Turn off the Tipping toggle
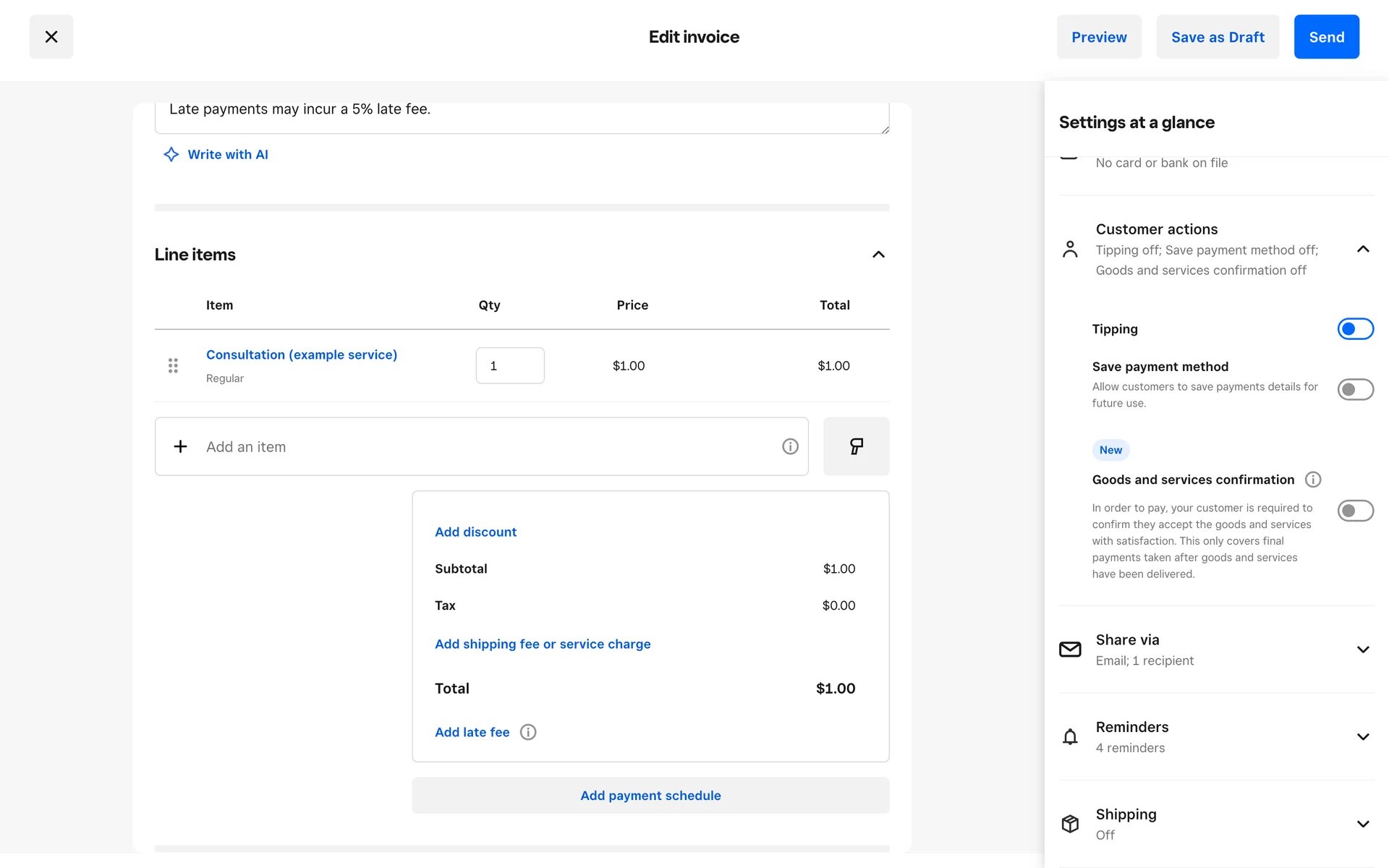 pos(1355,329)
